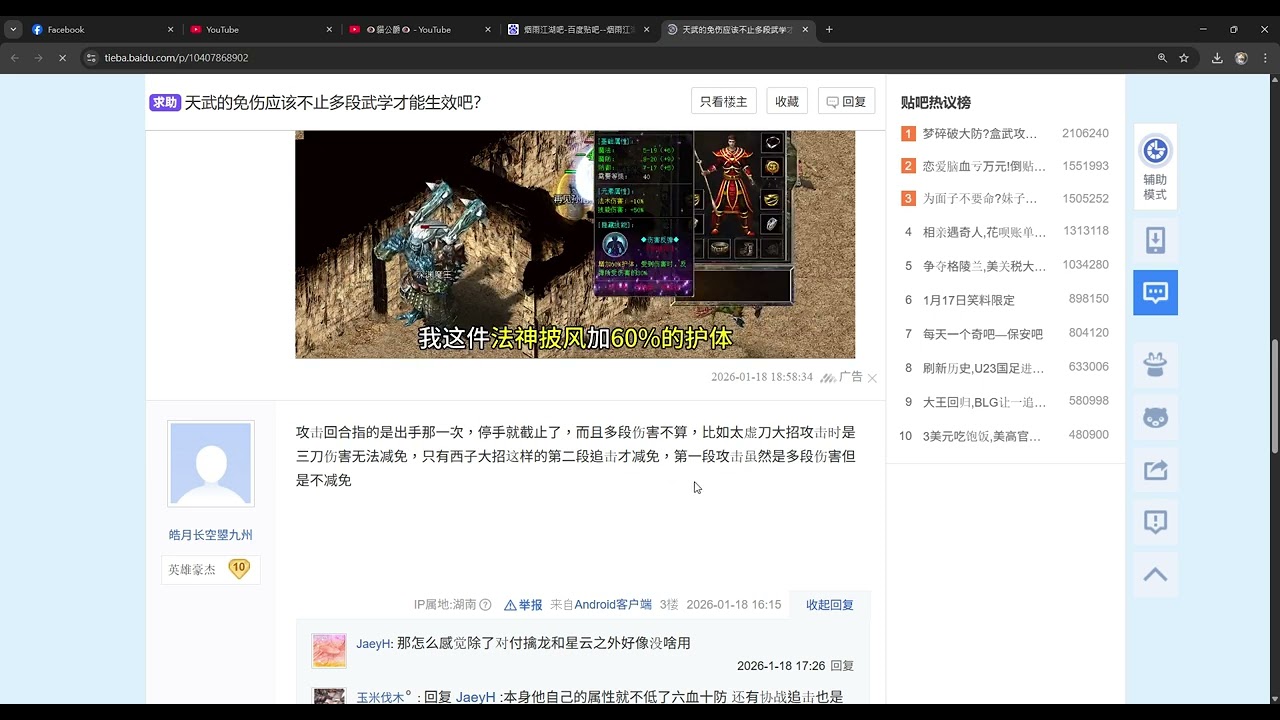
Task: Open the 辅助模式 accessibility mode icon
Action: pyautogui.click(x=1155, y=167)
